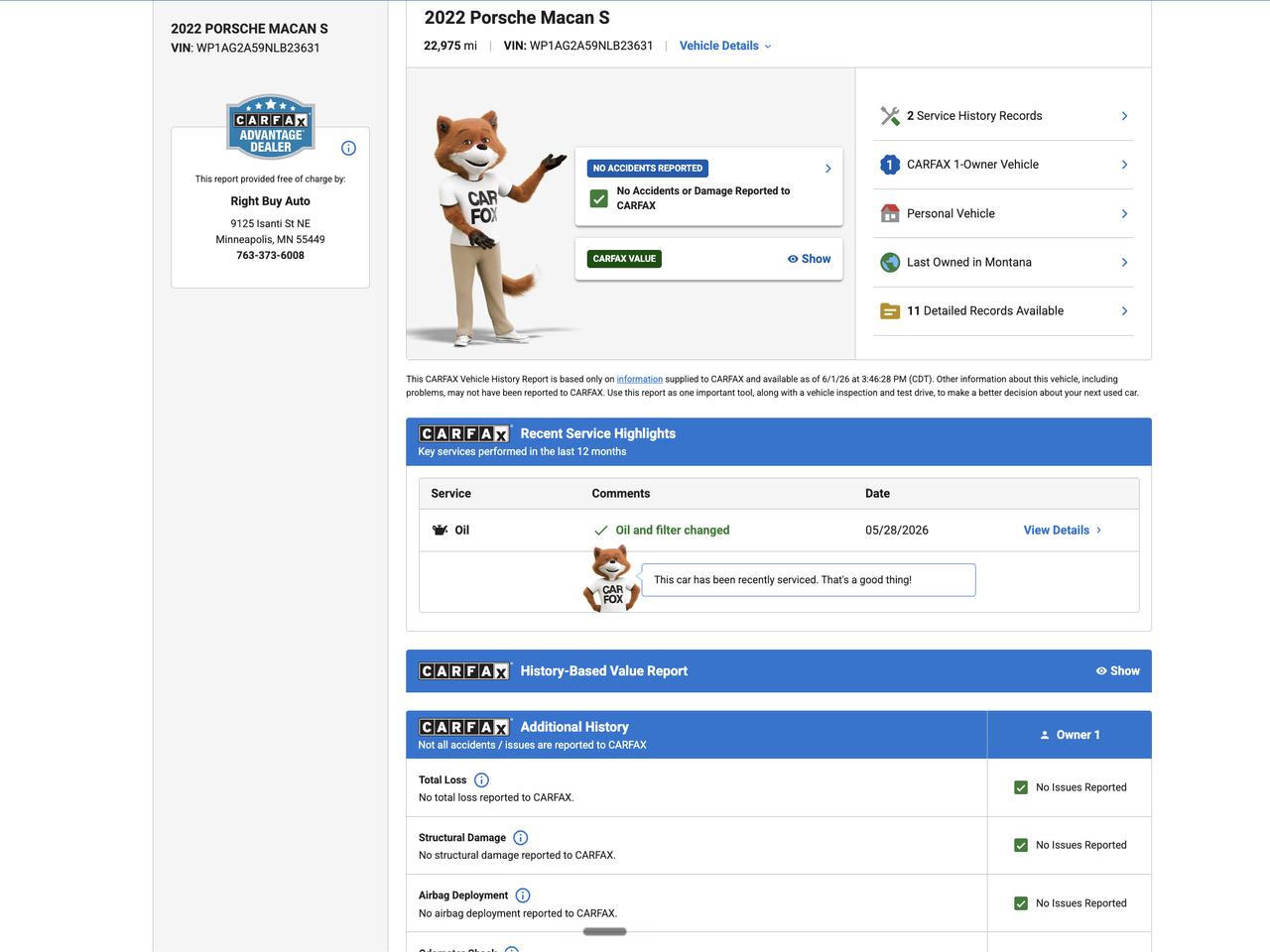Open the Total Loss info icon
1270x952 pixels.
(x=481, y=780)
